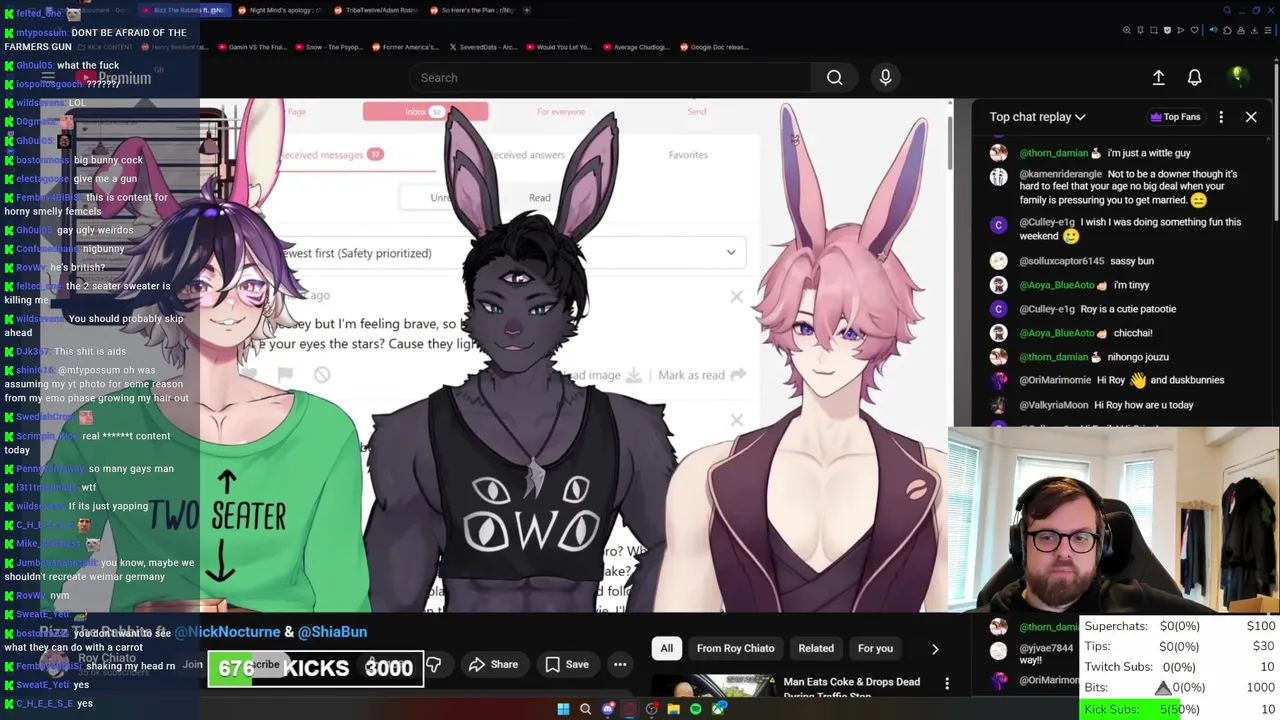
Task: Click the purple icon on Top Fans button
Action: [x=1156, y=117]
